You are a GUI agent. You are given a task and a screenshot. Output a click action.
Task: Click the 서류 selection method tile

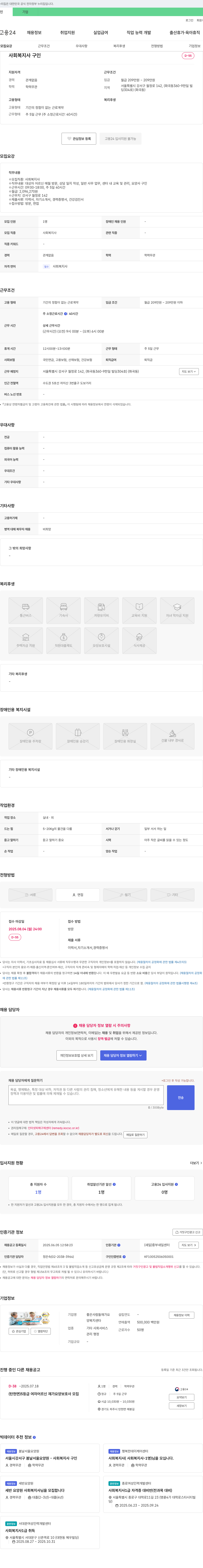[30, 895]
